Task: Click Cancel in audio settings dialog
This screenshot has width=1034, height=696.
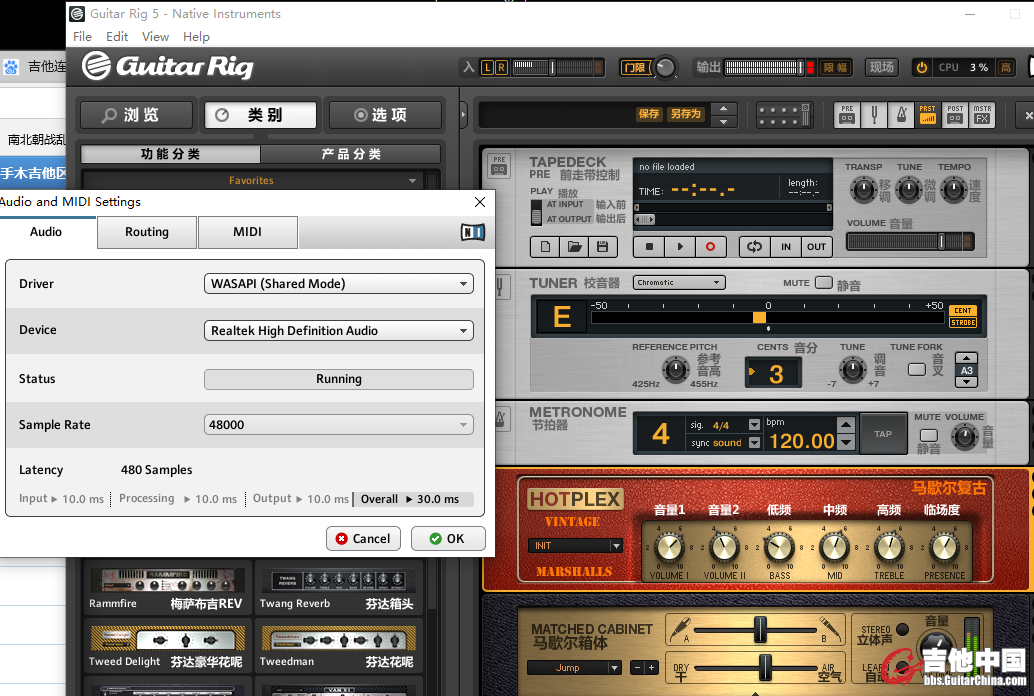Action: (363, 538)
